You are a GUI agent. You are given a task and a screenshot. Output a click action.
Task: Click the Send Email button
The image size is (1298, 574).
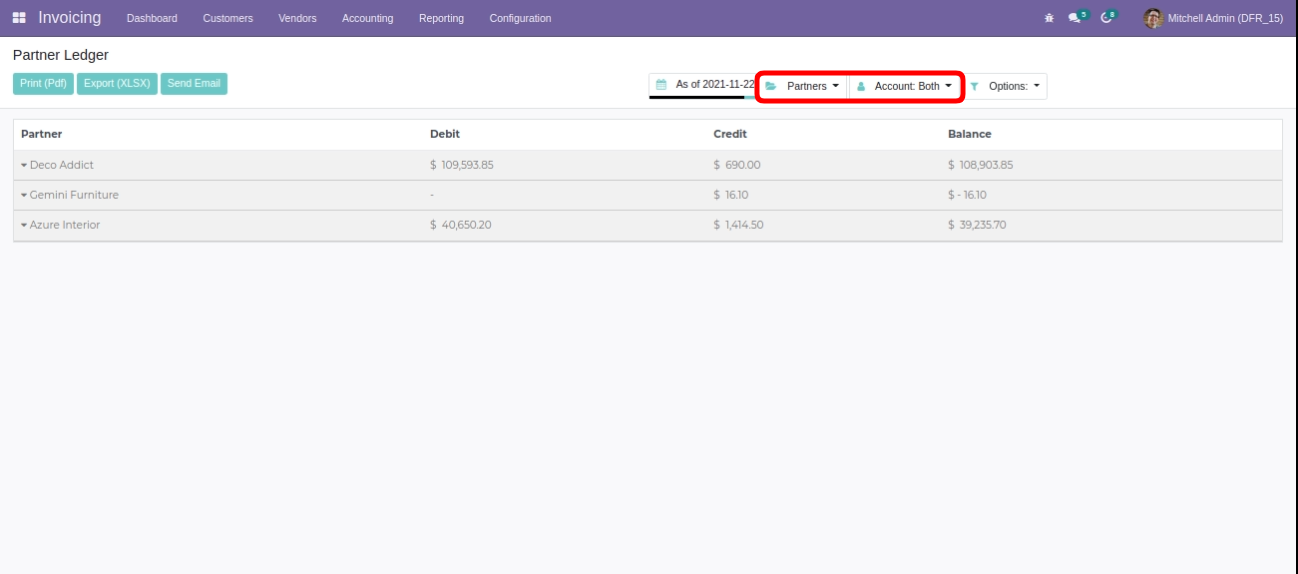point(194,84)
